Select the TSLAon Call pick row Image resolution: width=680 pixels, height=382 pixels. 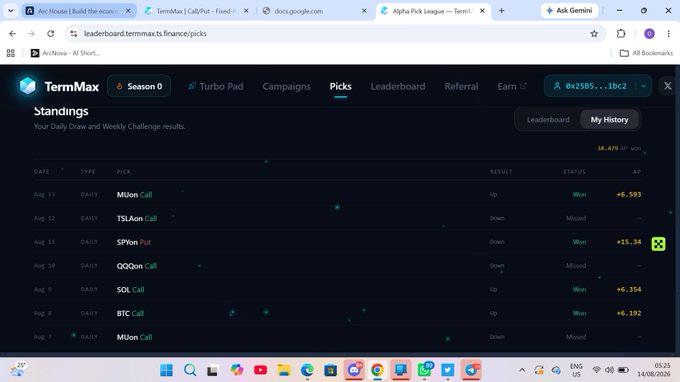(337, 218)
